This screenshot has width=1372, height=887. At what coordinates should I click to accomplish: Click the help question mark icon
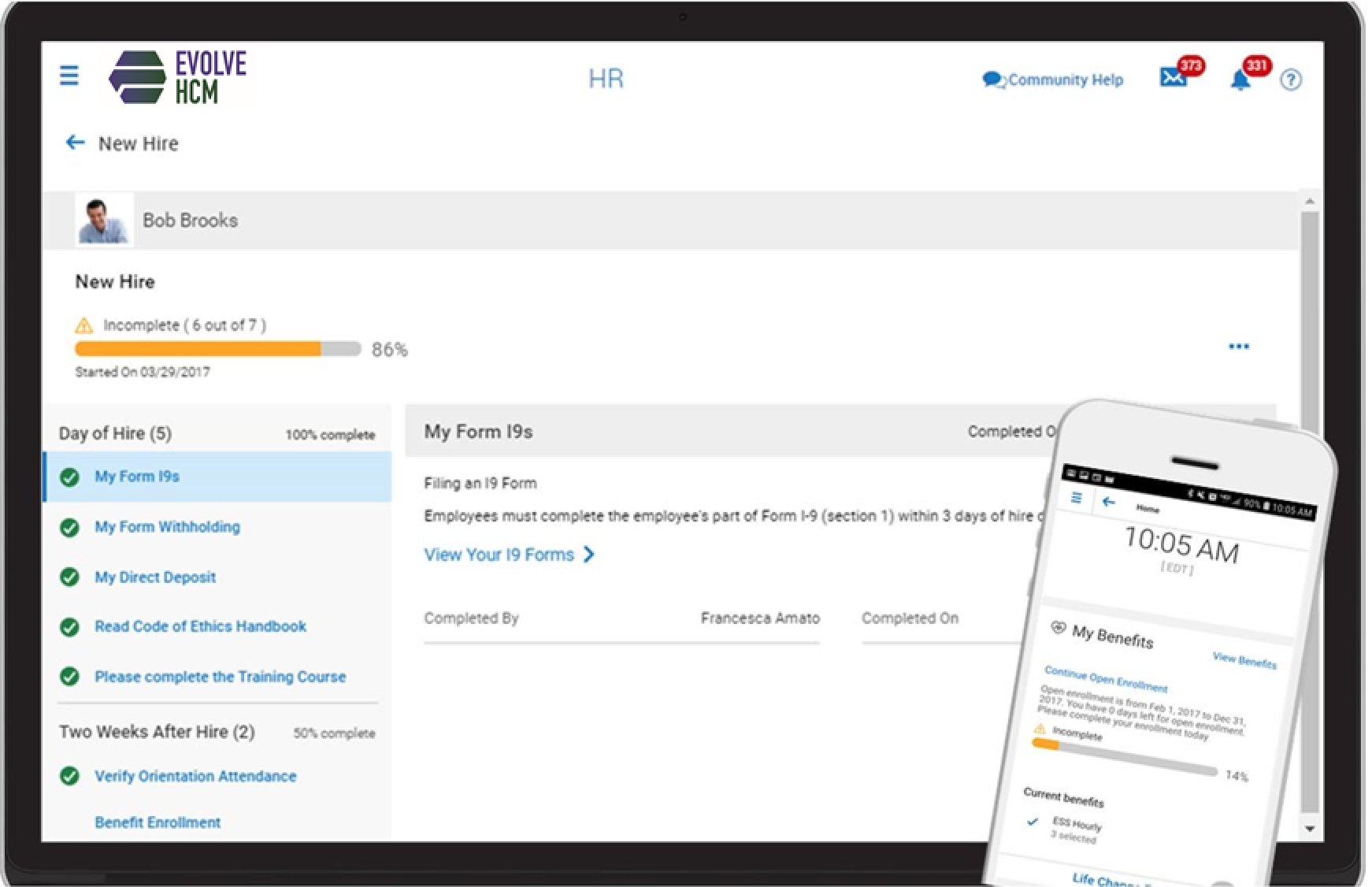pyautogui.click(x=1291, y=80)
